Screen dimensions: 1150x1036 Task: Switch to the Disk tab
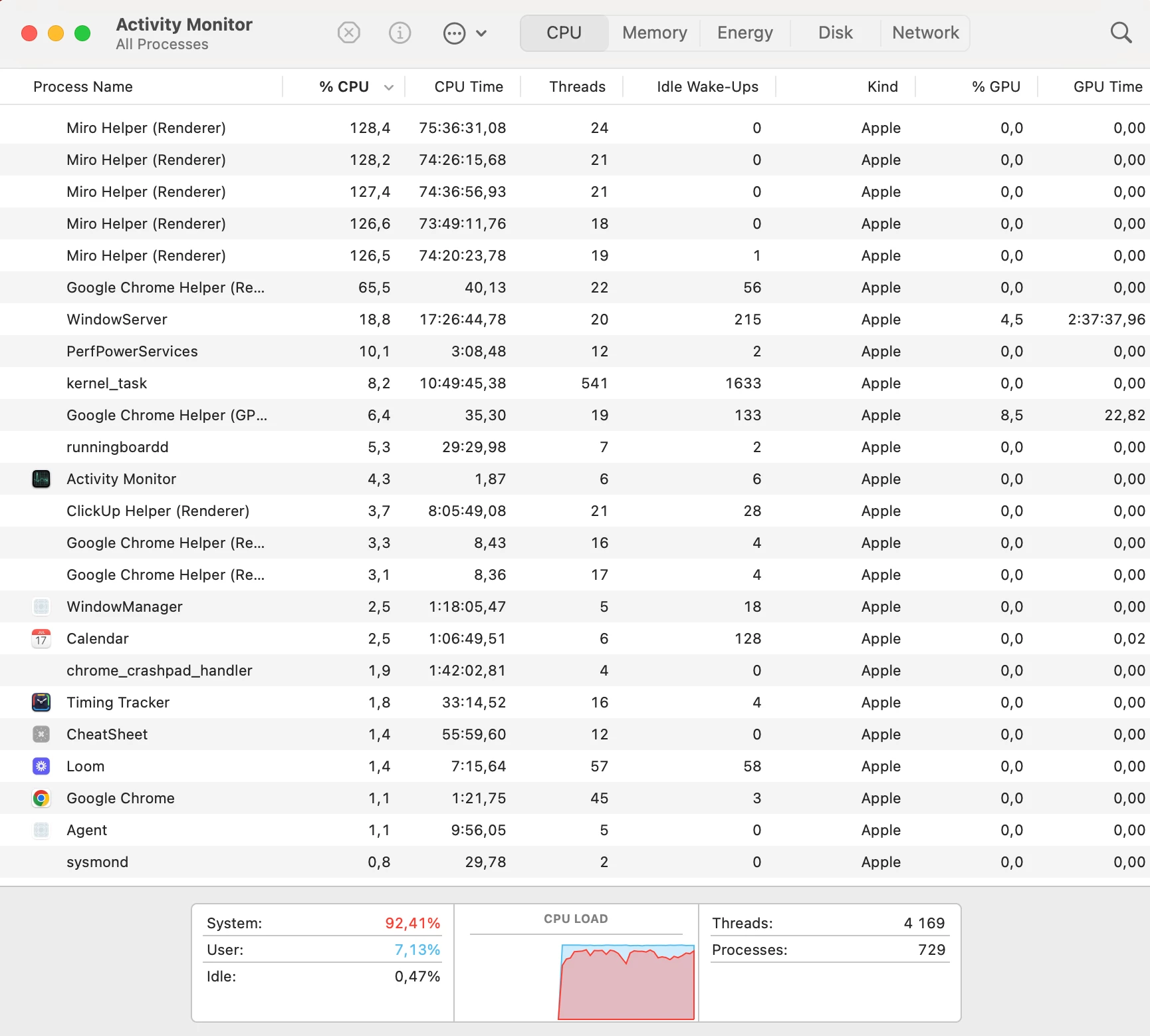(x=836, y=33)
